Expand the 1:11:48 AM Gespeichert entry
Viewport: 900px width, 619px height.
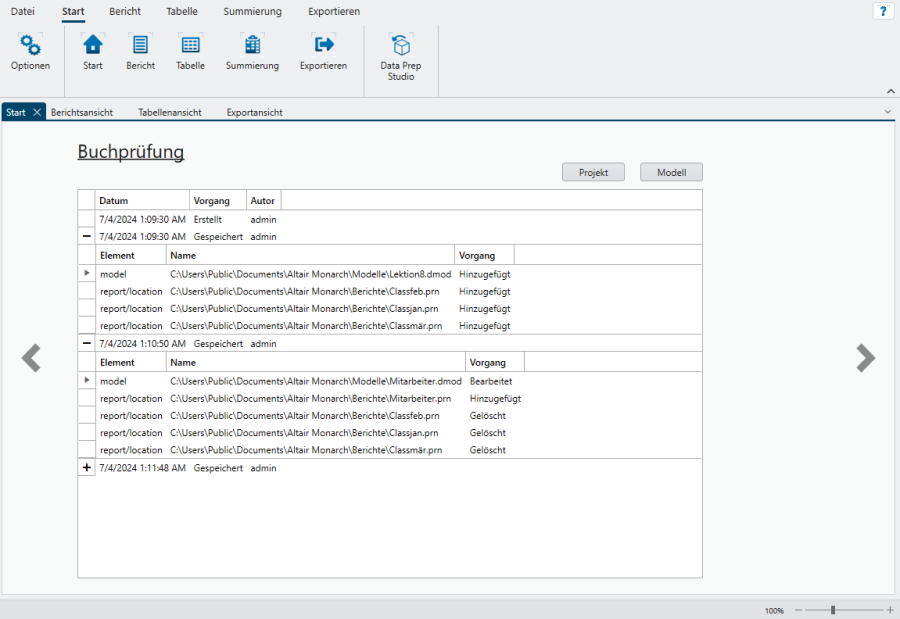[87, 468]
